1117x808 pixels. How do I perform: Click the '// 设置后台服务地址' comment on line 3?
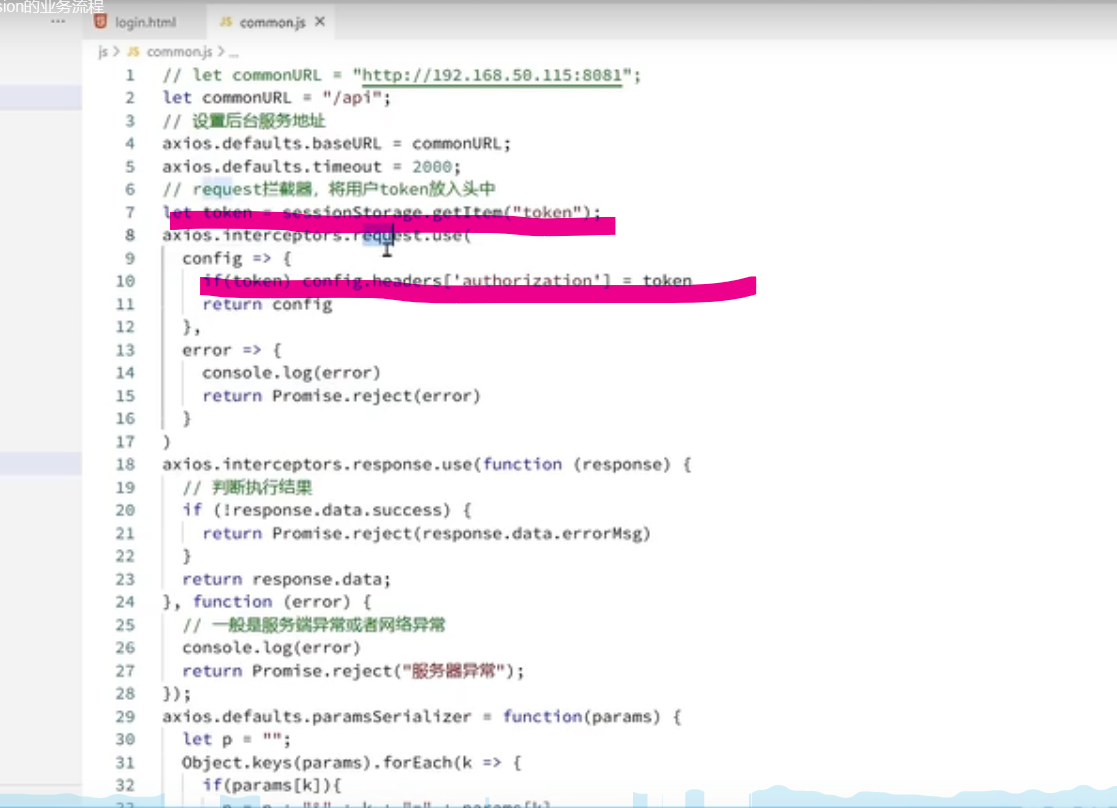point(244,120)
